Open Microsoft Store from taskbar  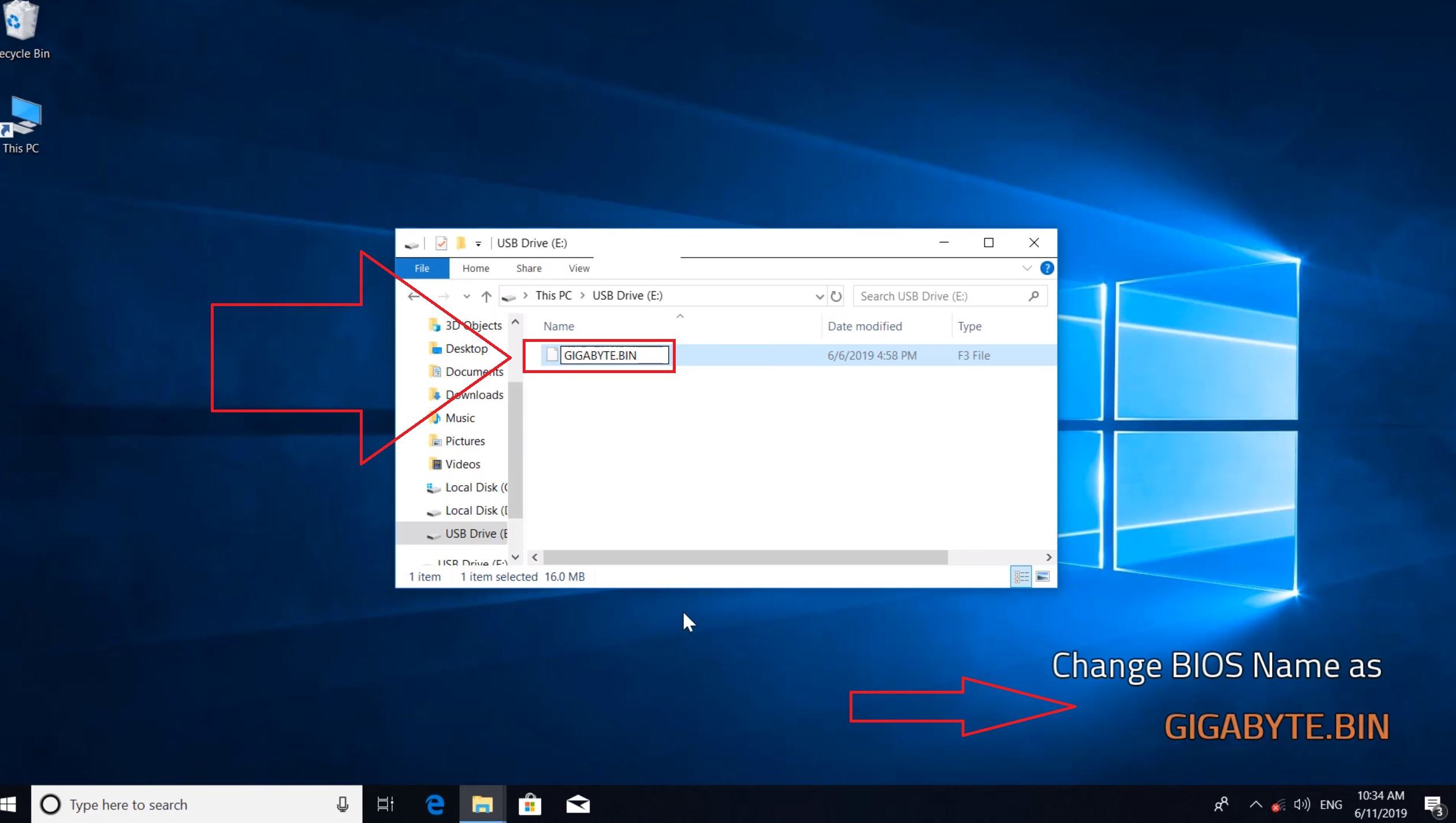click(529, 804)
